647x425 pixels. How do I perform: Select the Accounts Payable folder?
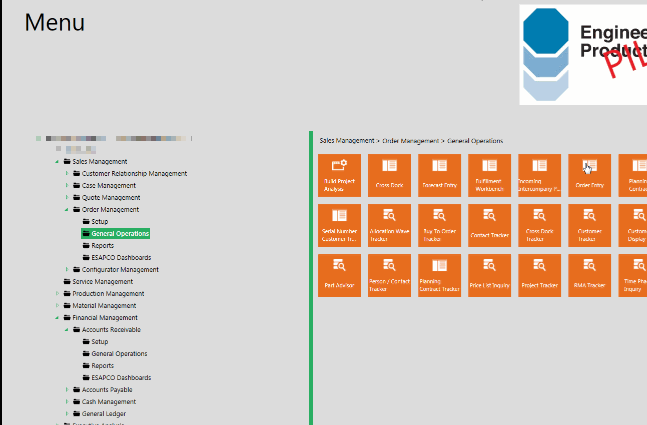tap(103, 389)
